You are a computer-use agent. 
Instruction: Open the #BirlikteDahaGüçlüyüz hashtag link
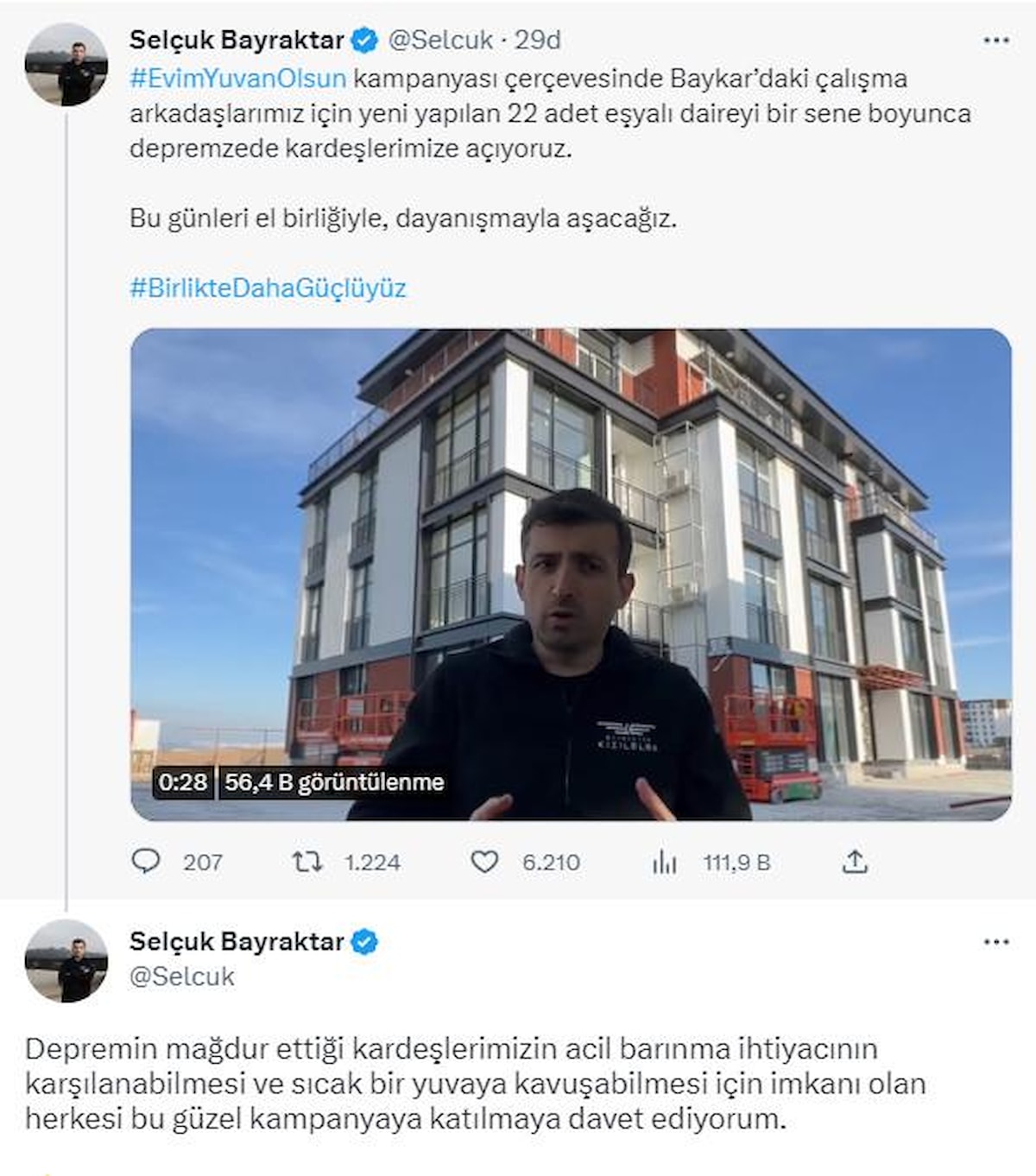pos(268,288)
